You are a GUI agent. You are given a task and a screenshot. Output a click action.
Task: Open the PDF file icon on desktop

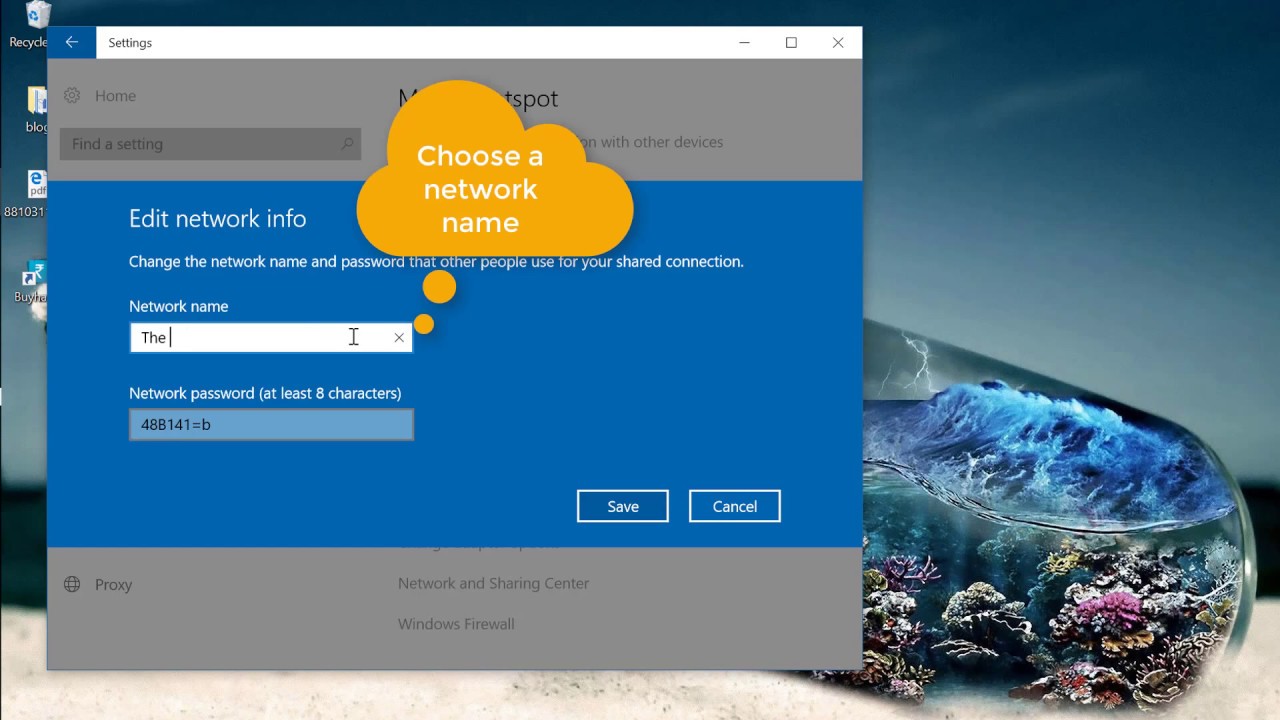36,186
